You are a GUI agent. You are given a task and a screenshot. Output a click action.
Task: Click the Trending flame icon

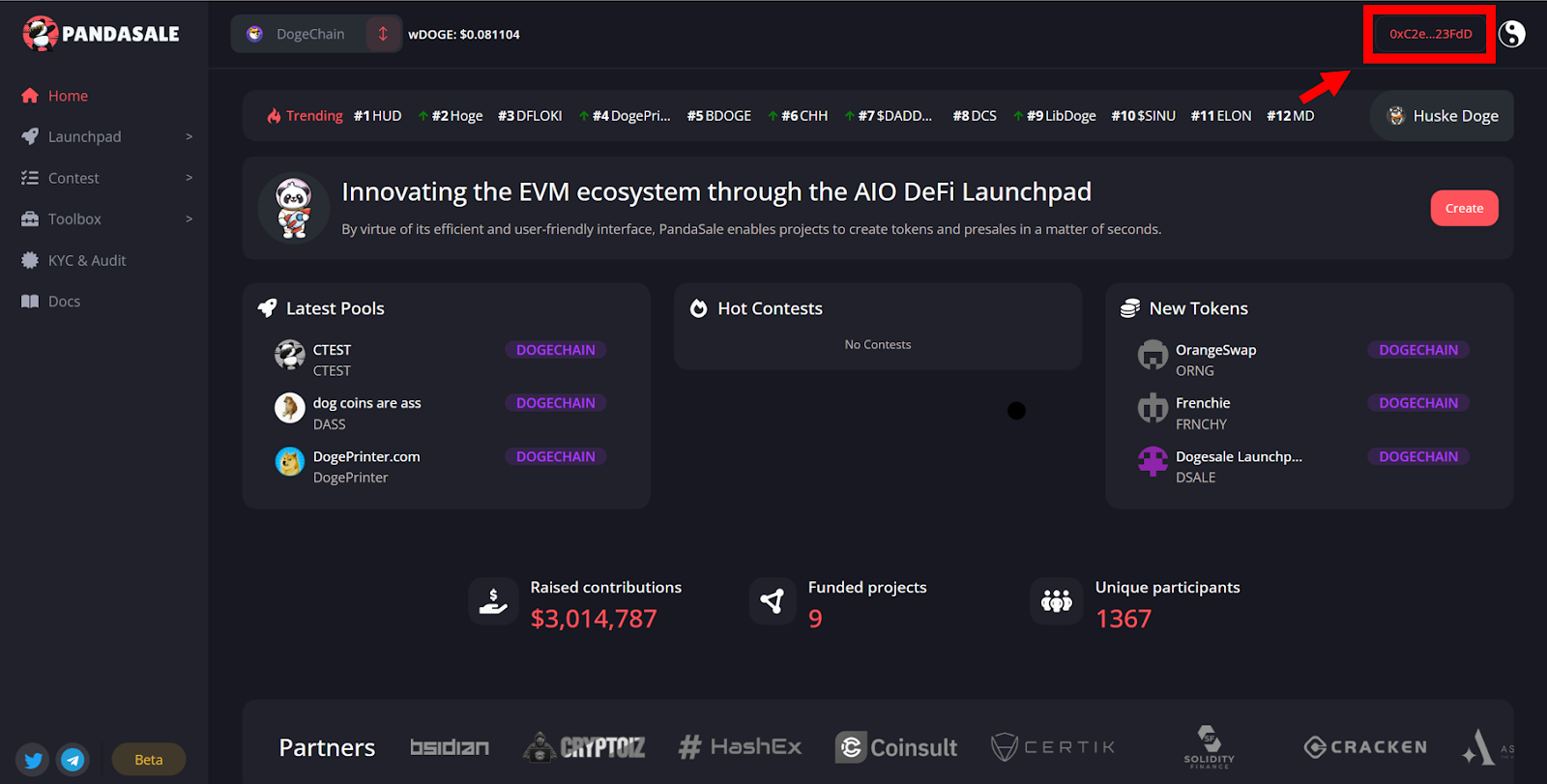coord(274,116)
